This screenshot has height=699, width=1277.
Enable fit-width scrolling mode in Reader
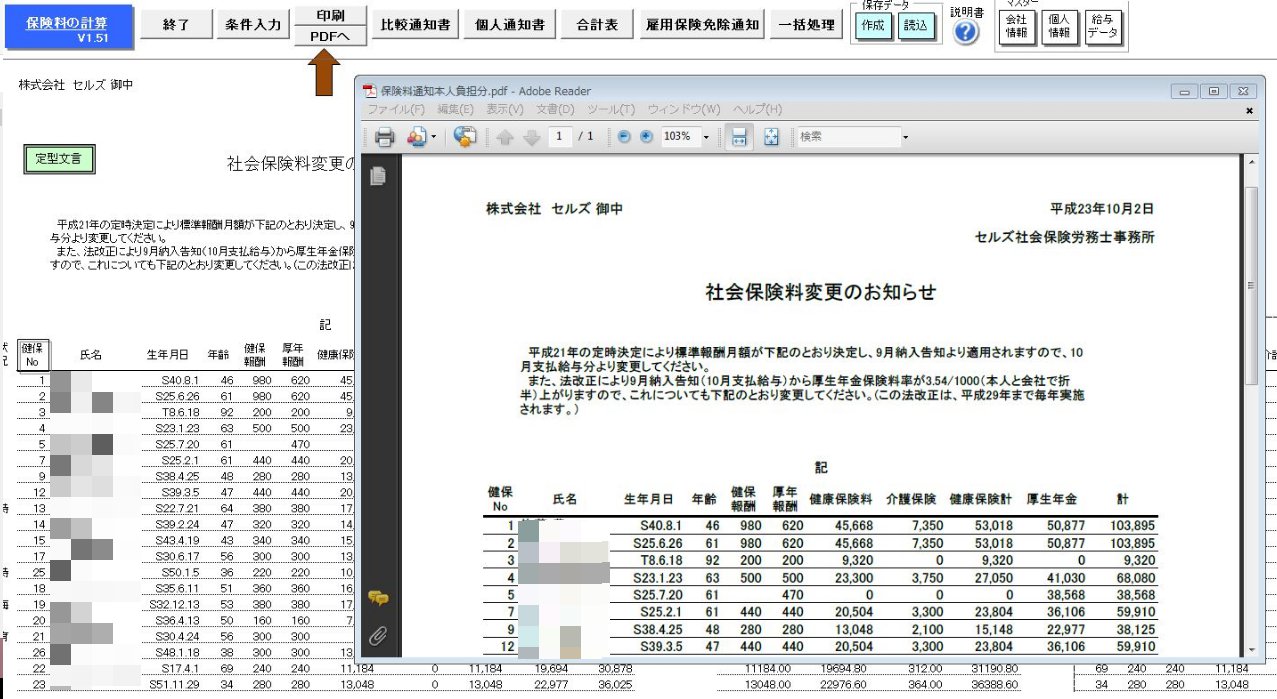(739, 138)
